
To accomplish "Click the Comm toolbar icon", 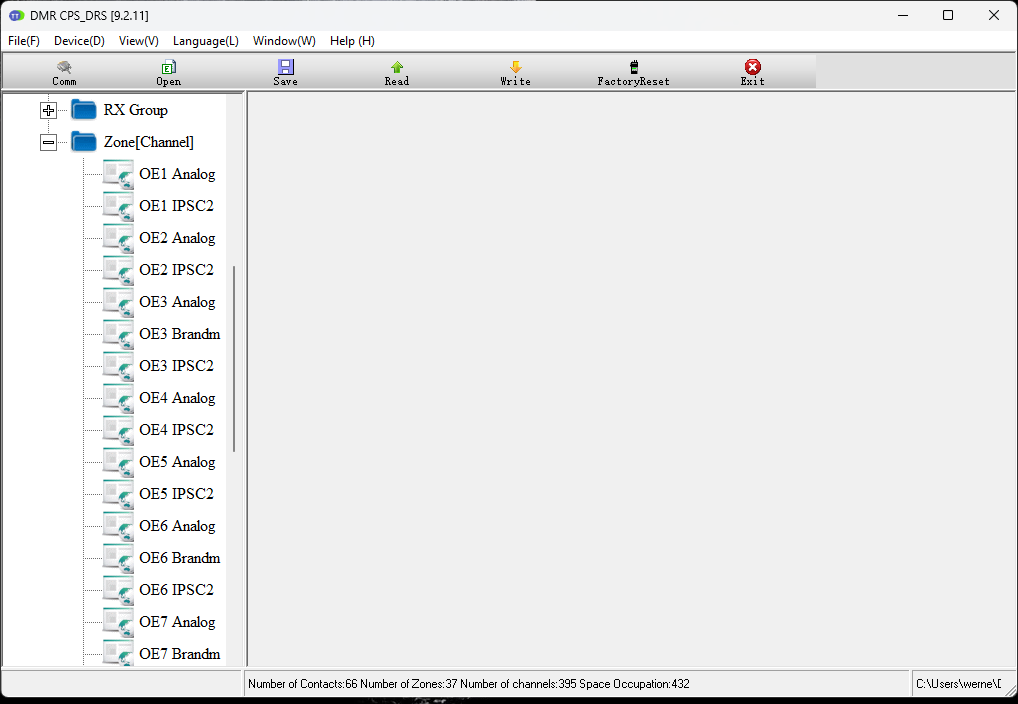I will (x=64, y=67).
